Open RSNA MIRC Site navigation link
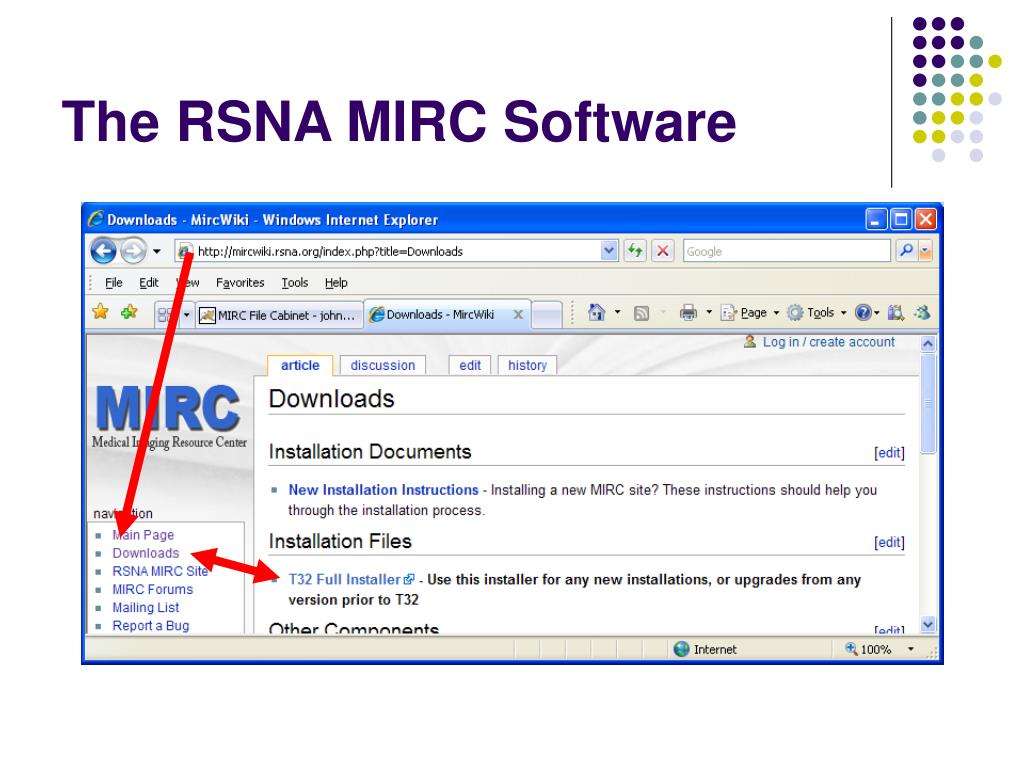 point(160,571)
